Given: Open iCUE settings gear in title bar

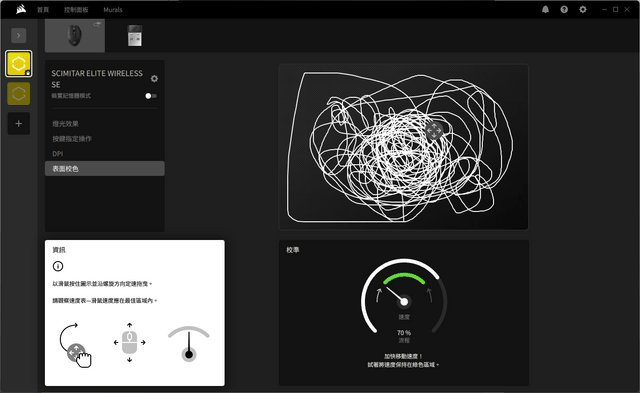Looking at the screenshot, I should point(583,9).
